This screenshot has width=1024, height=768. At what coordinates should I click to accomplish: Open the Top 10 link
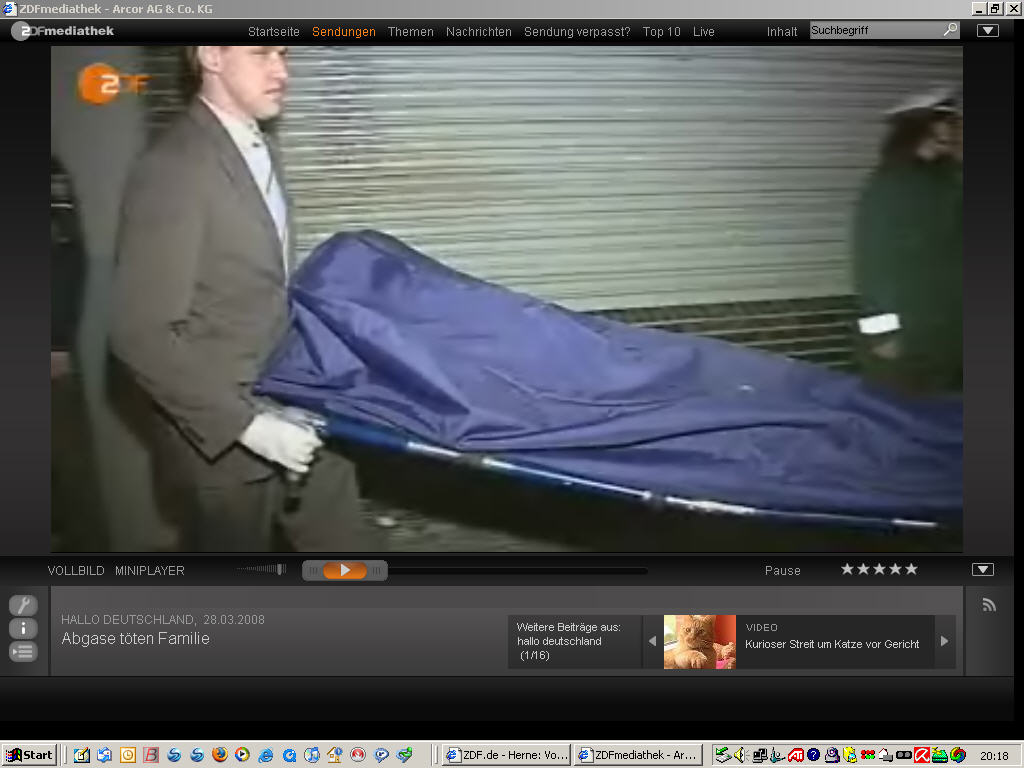[x=661, y=32]
